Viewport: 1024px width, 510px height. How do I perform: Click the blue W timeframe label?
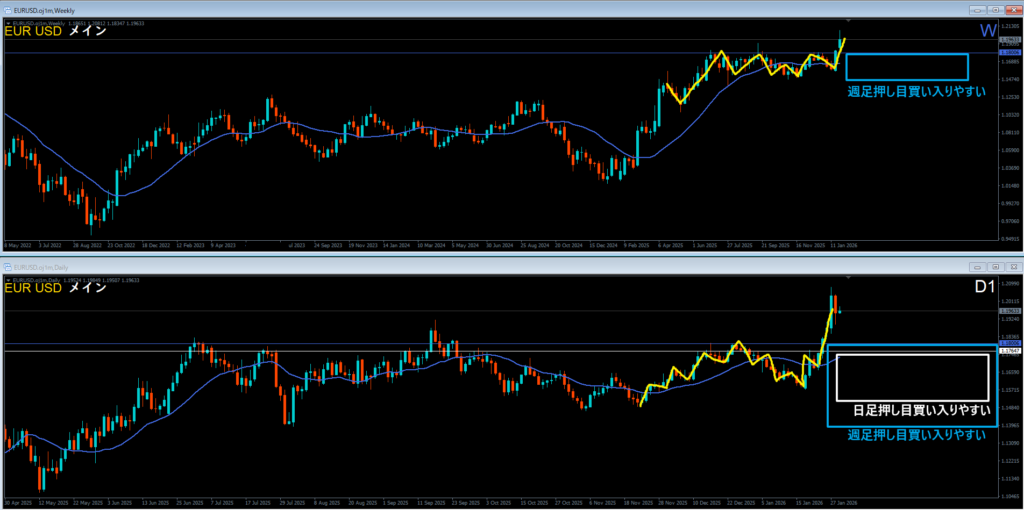point(987,32)
